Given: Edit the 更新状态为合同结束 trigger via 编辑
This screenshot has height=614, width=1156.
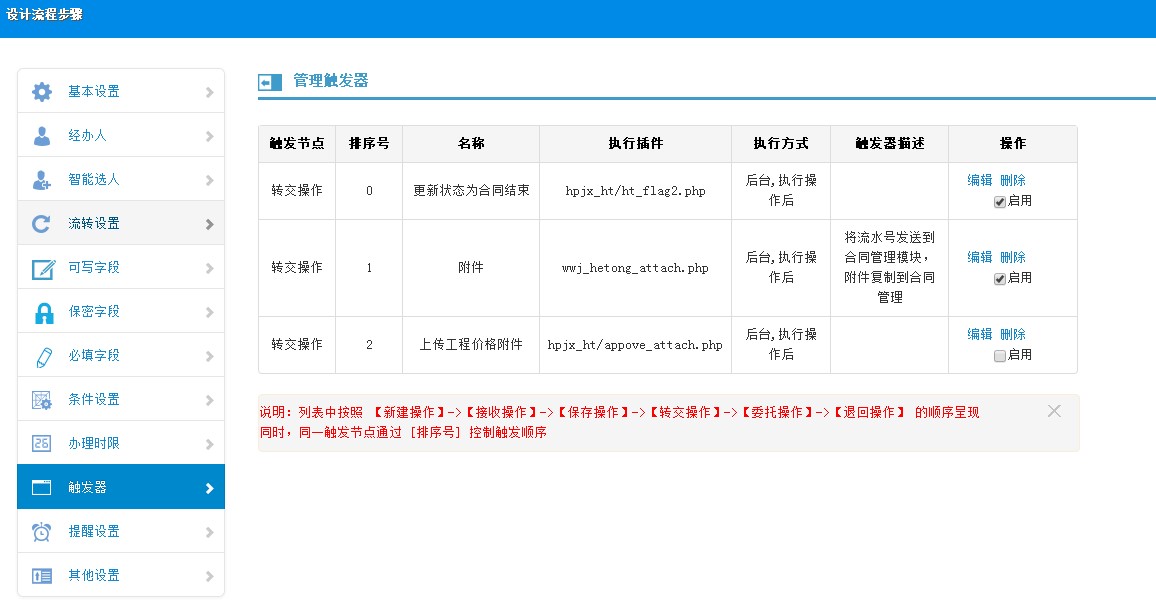Looking at the screenshot, I should [980, 180].
